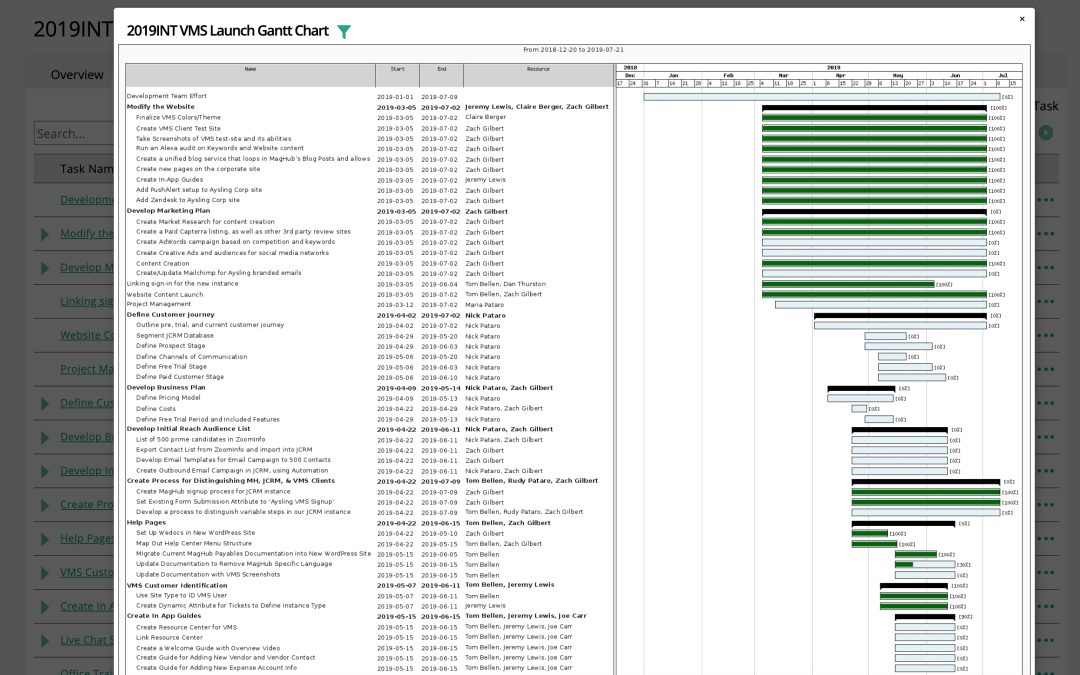Viewport: 1080px width, 675px height.
Task: Click the Resource column header in Gantt table
Action: click(538, 75)
